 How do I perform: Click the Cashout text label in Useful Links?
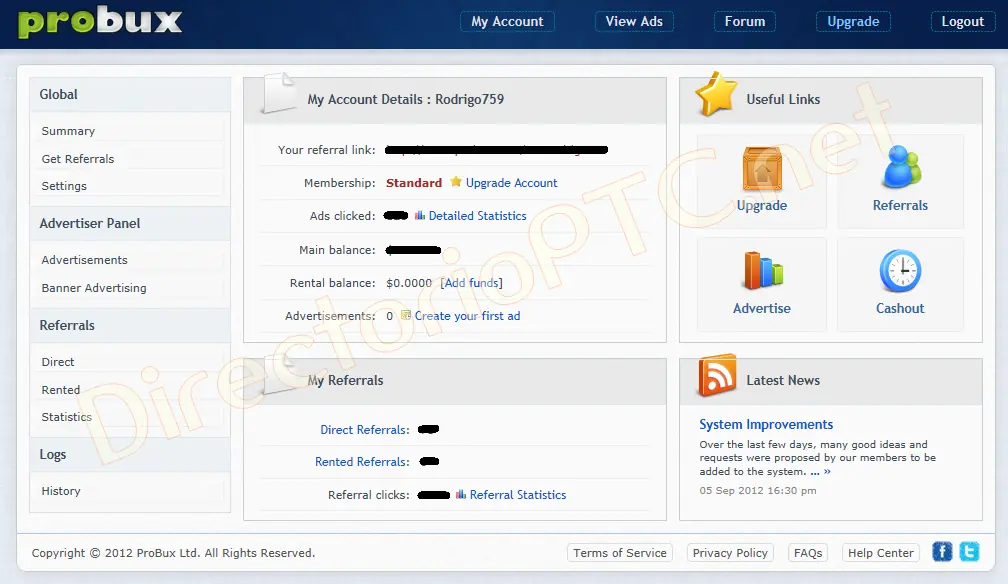pyautogui.click(x=900, y=308)
